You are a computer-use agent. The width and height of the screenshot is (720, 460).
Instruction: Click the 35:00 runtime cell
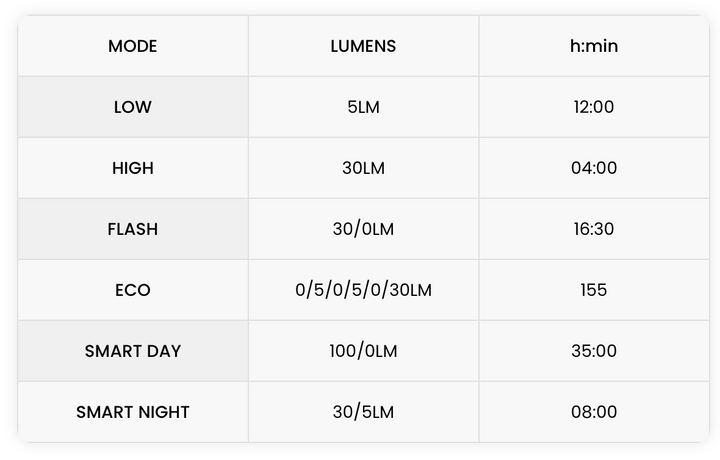click(x=593, y=351)
